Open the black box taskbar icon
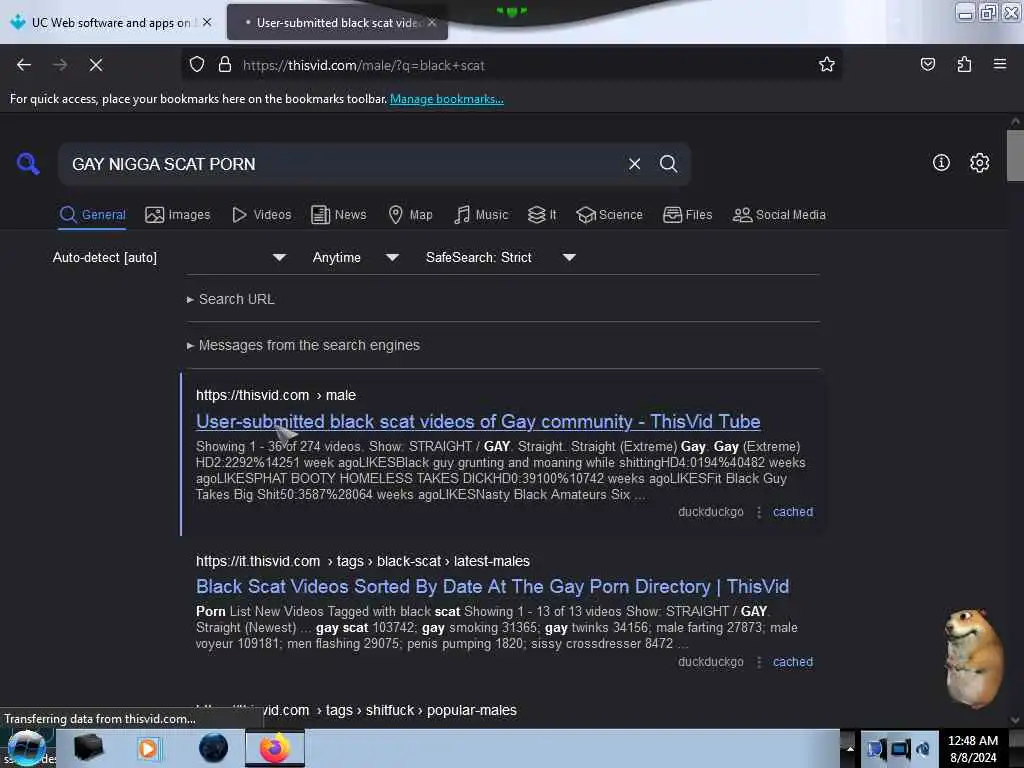1024x768 pixels. 88,748
